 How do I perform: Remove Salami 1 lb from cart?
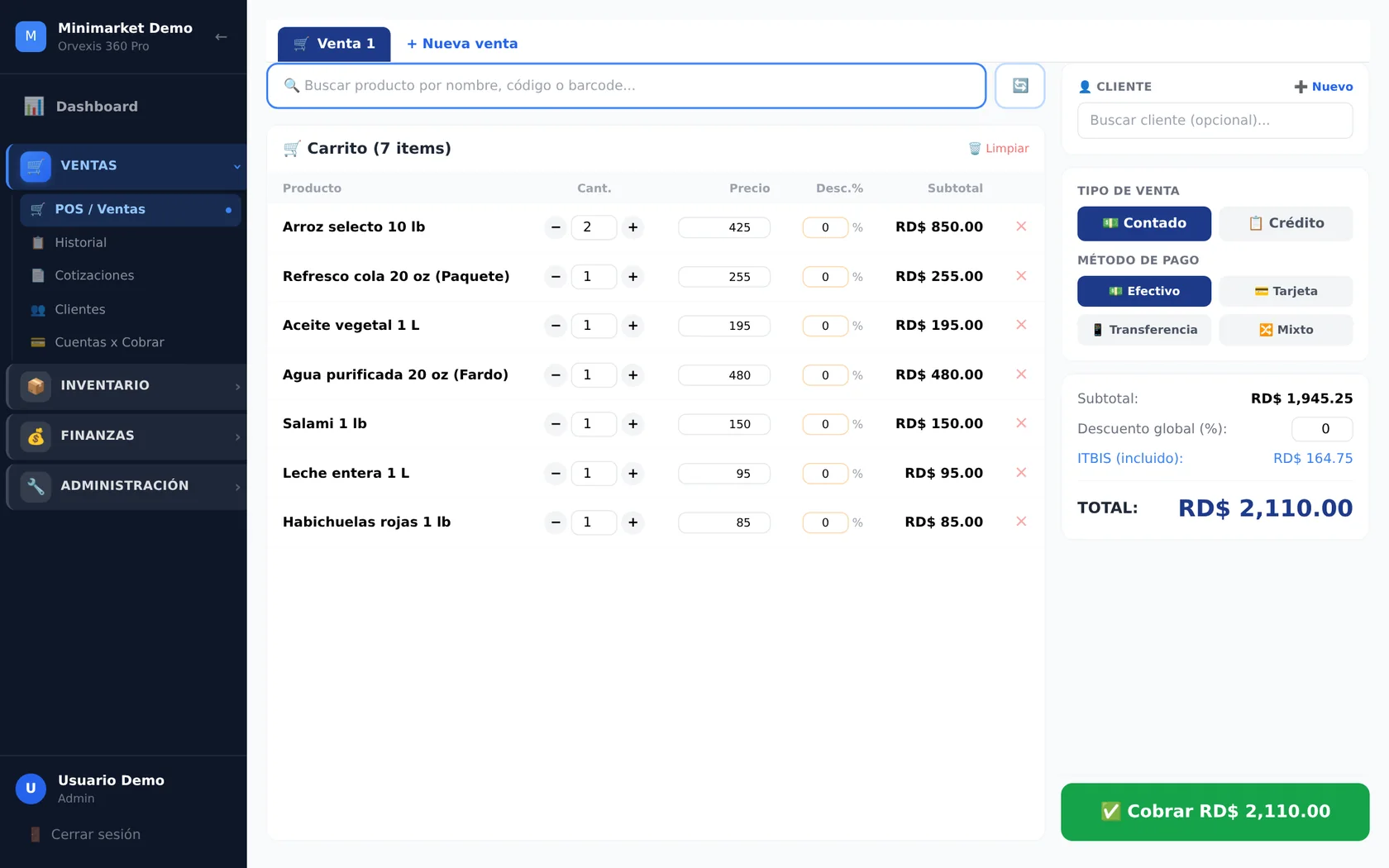pyautogui.click(x=1021, y=423)
